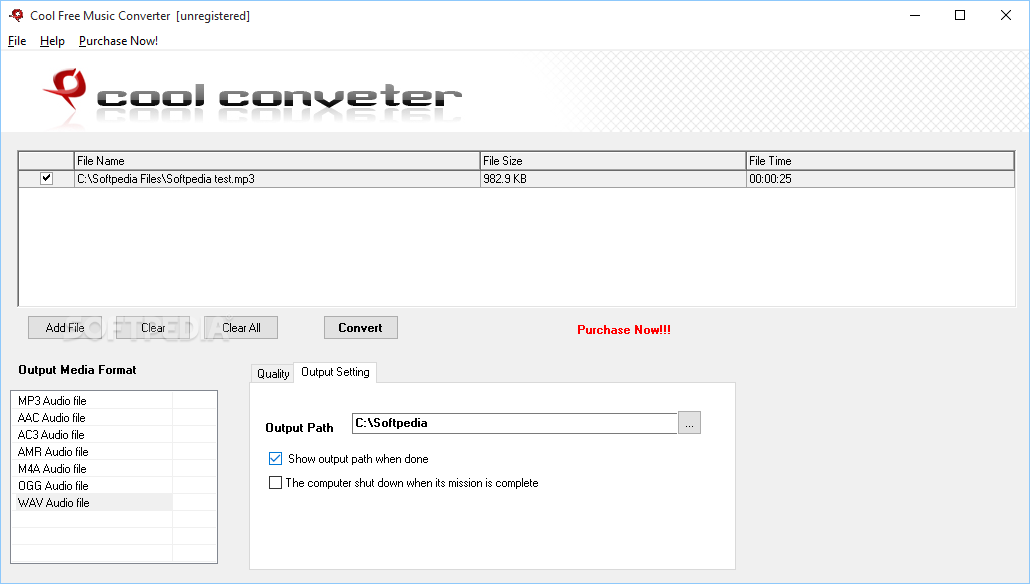Minimize the Cool Free Music Converter window
Screen dimensions: 1030x584
pyautogui.click(x=915, y=15)
